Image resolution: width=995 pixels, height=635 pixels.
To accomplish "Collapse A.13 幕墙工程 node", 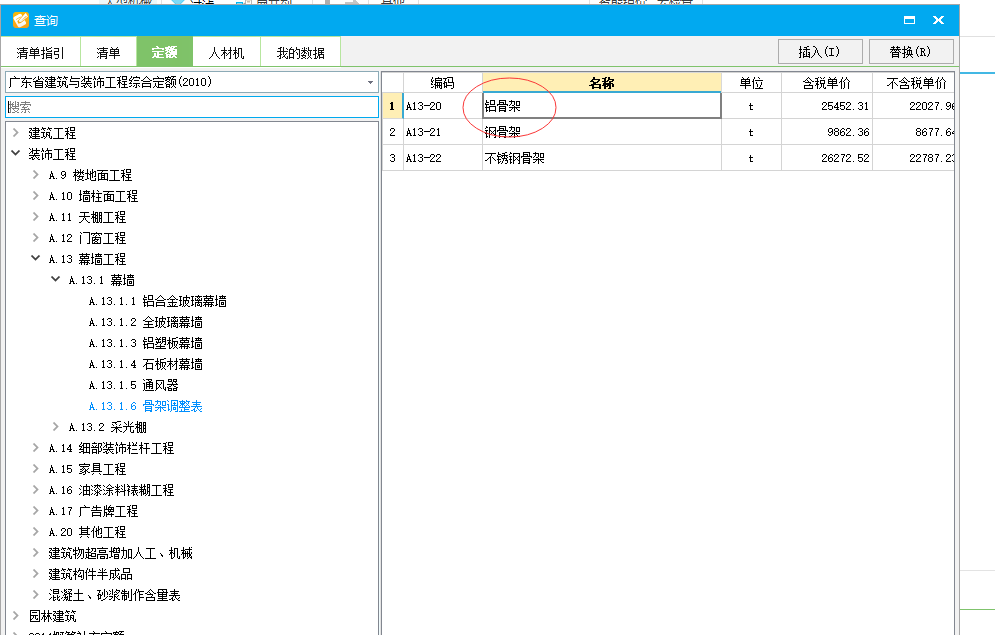I will [36, 258].
